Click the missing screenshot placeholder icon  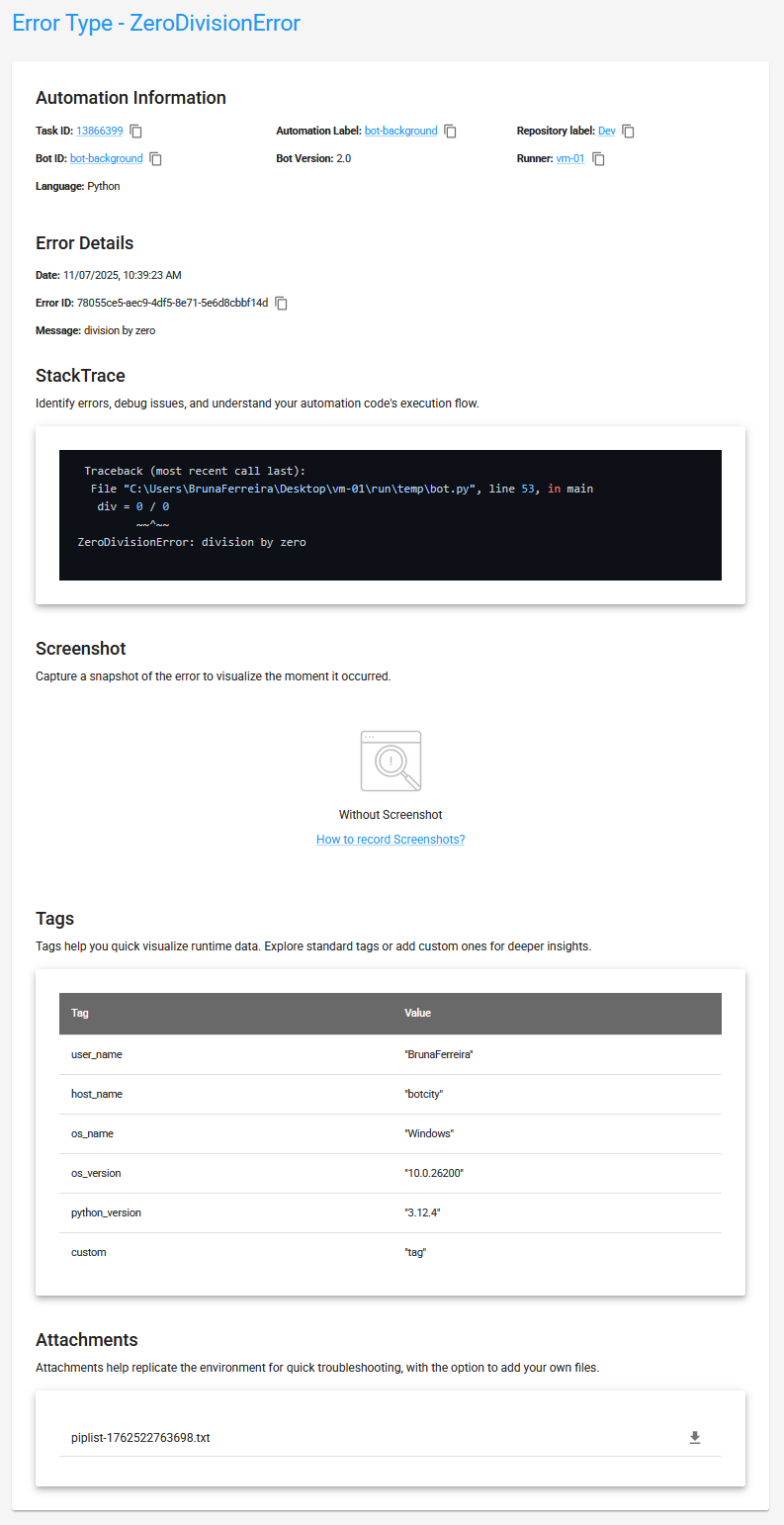click(x=391, y=761)
